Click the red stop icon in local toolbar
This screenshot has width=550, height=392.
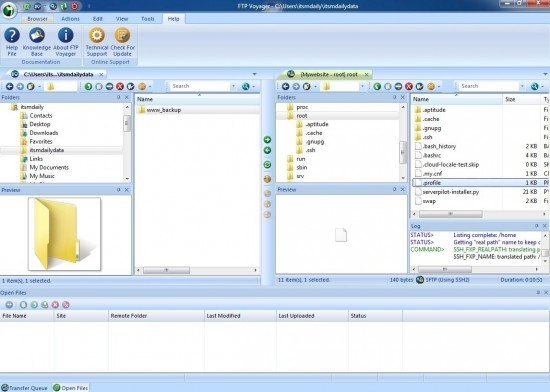coord(120,86)
